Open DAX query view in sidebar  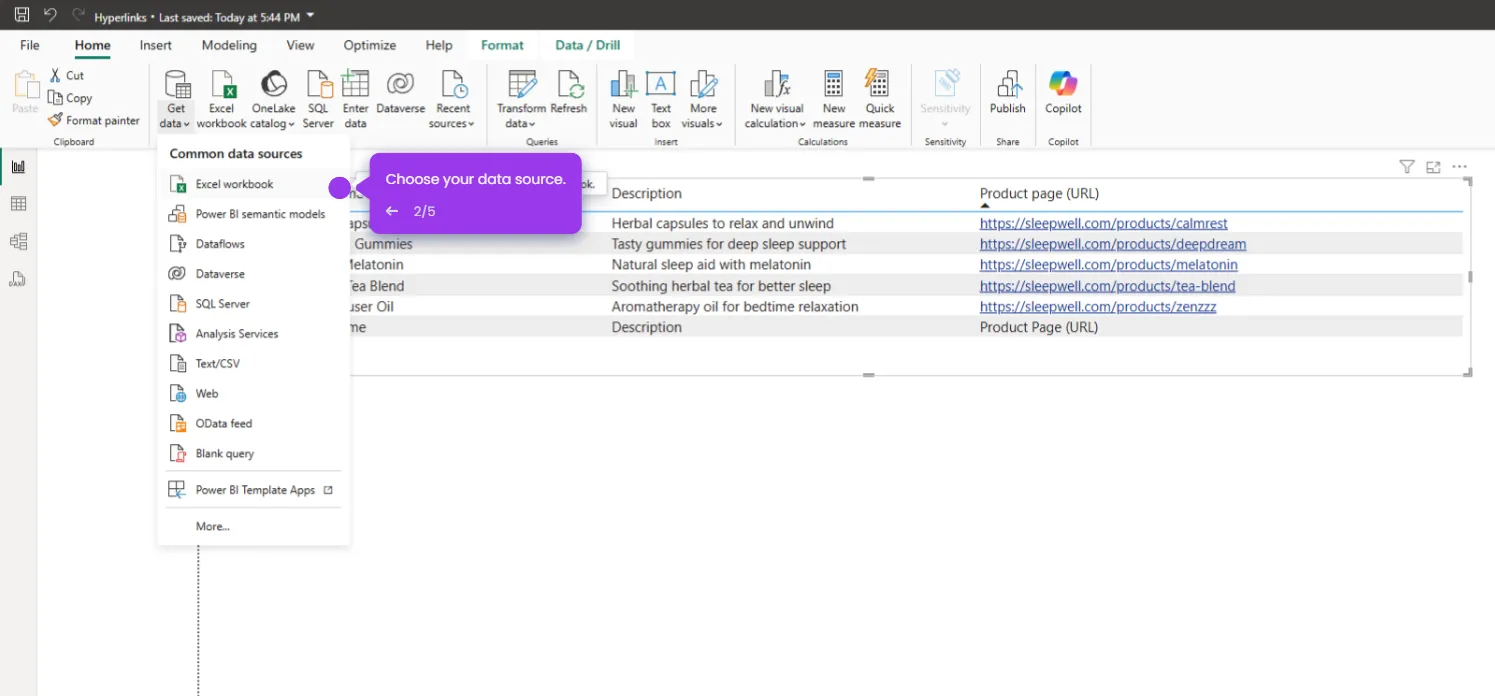pos(18,279)
